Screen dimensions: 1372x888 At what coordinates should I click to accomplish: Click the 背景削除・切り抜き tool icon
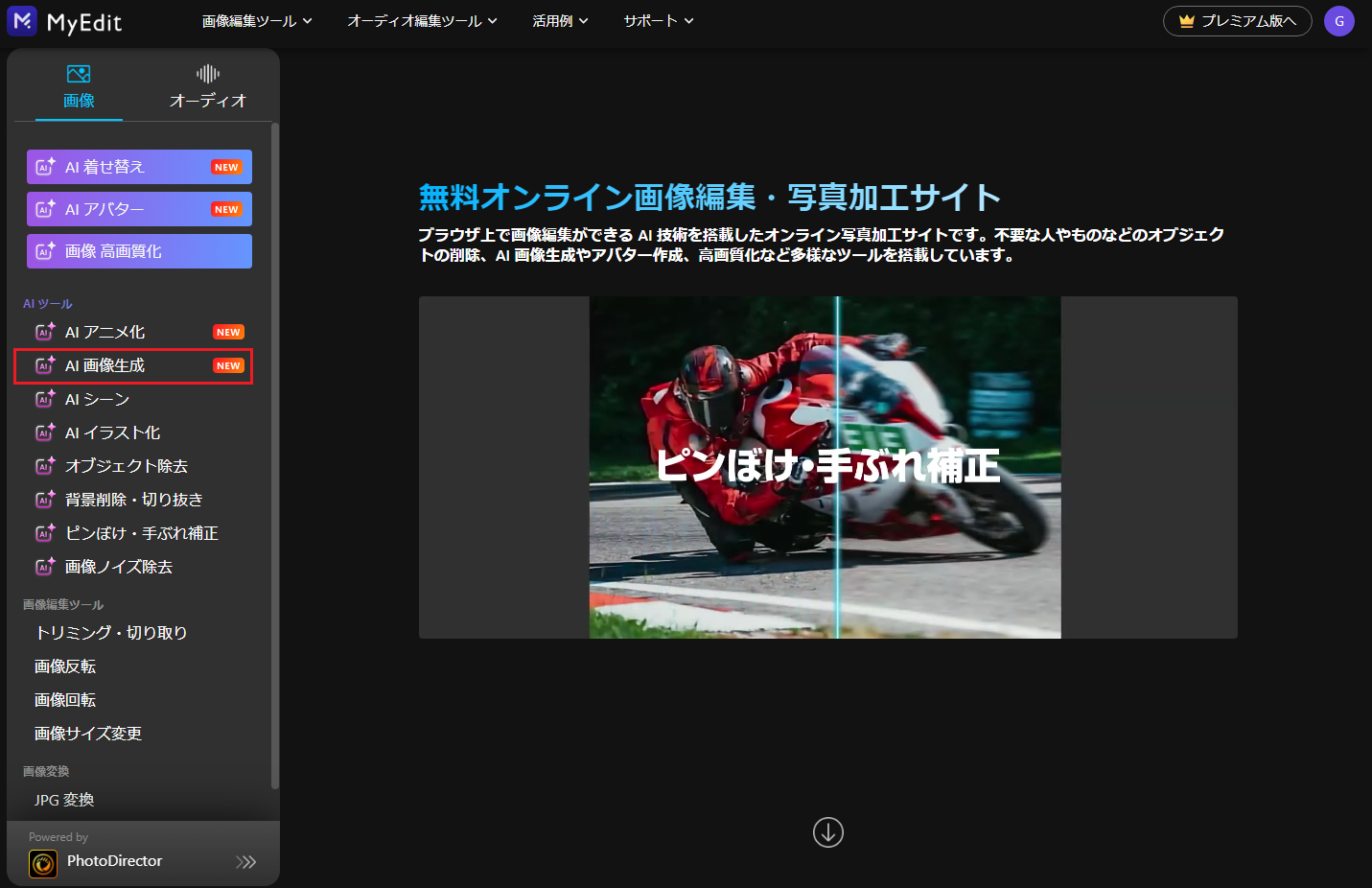pyautogui.click(x=45, y=500)
